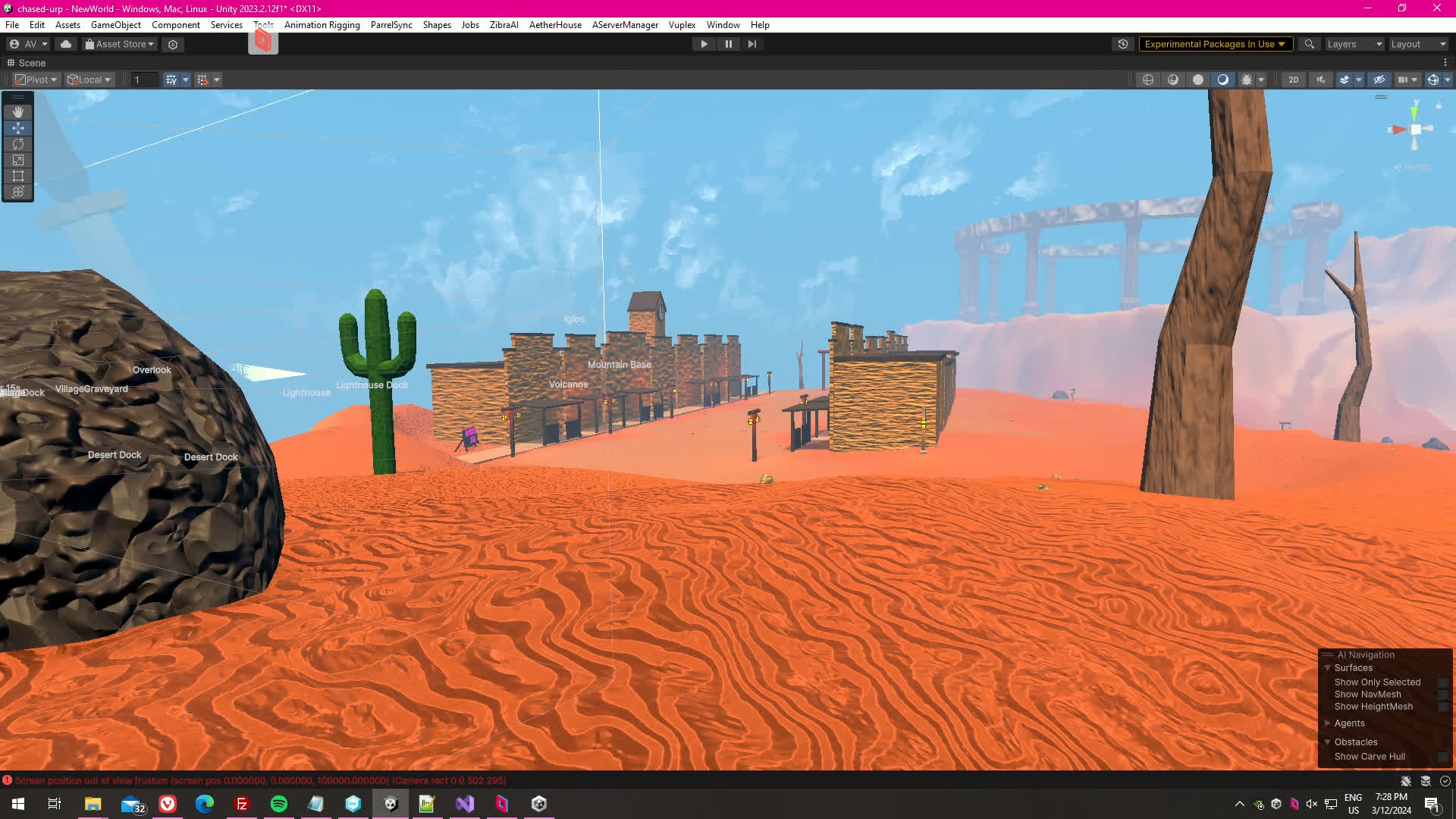Click Experimental Packages In Use button
This screenshot has height=819, width=1456.
click(1214, 44)
